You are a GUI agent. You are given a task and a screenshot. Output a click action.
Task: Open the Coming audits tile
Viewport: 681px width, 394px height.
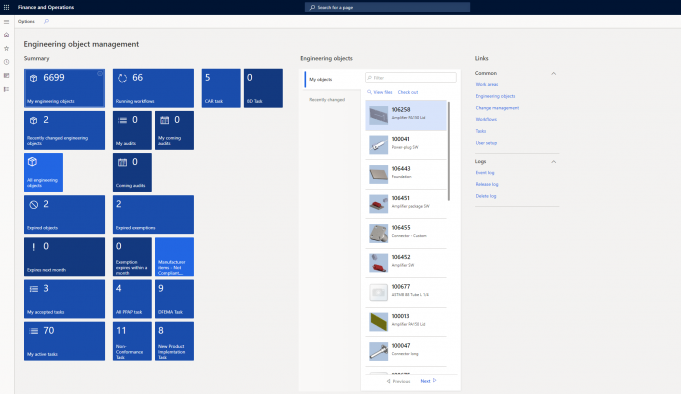click(x=132, y=172)
